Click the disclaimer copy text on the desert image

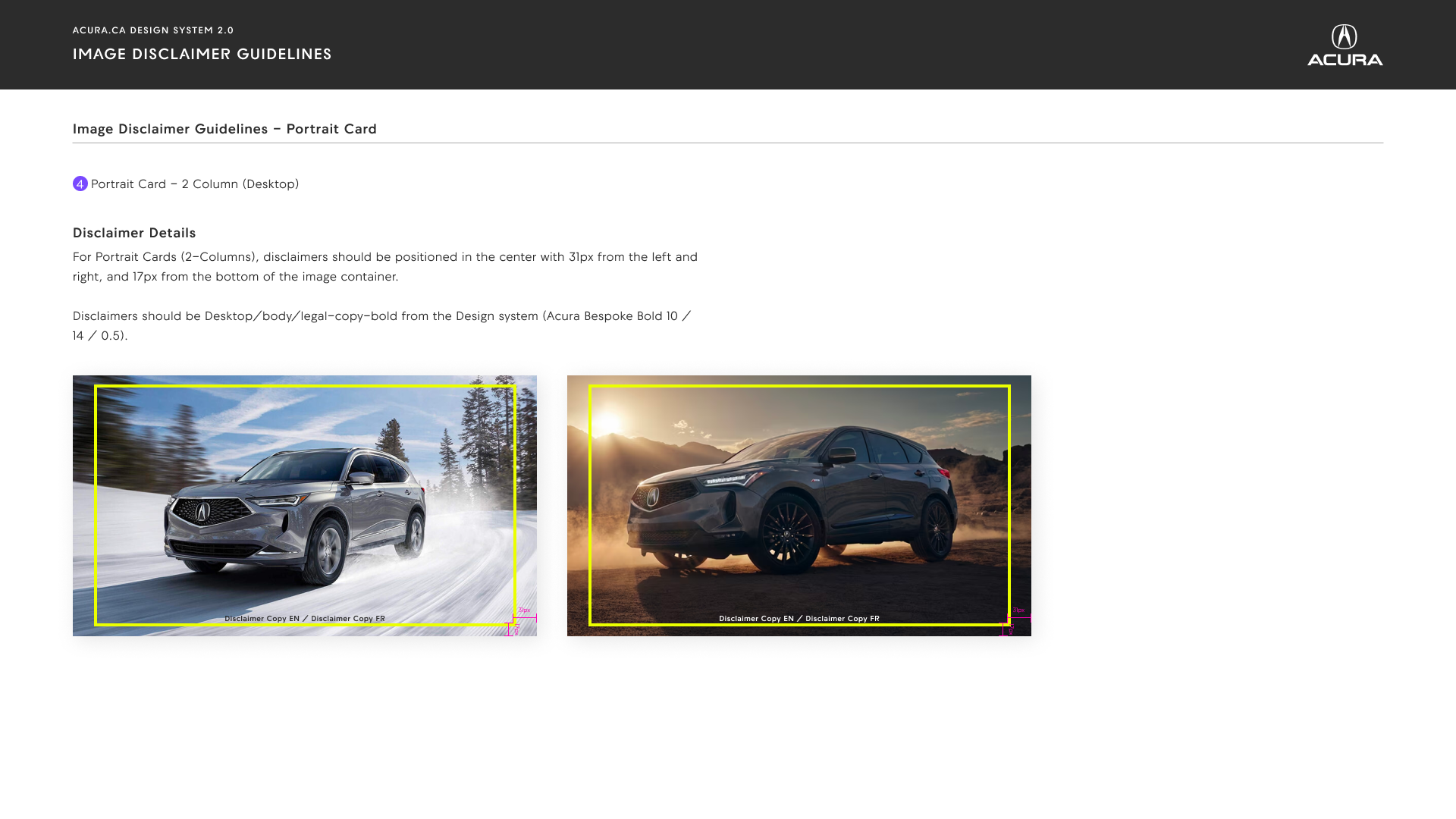799,619
